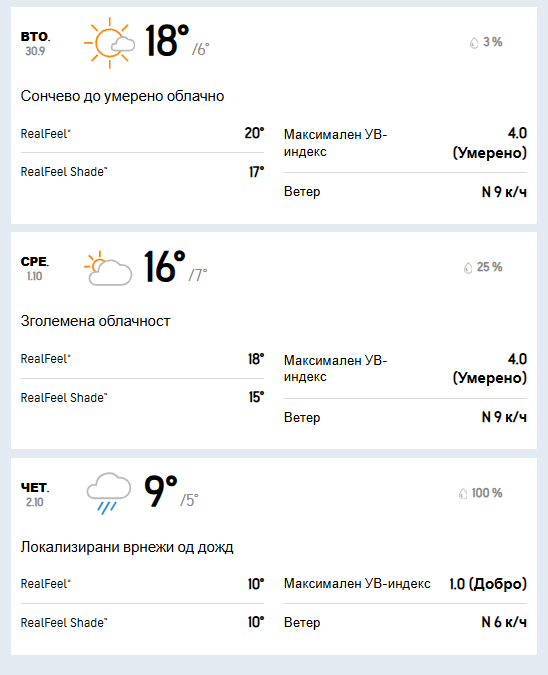
Task: Click the mostly cloudy icon for Wednesday
Action: 108,268
